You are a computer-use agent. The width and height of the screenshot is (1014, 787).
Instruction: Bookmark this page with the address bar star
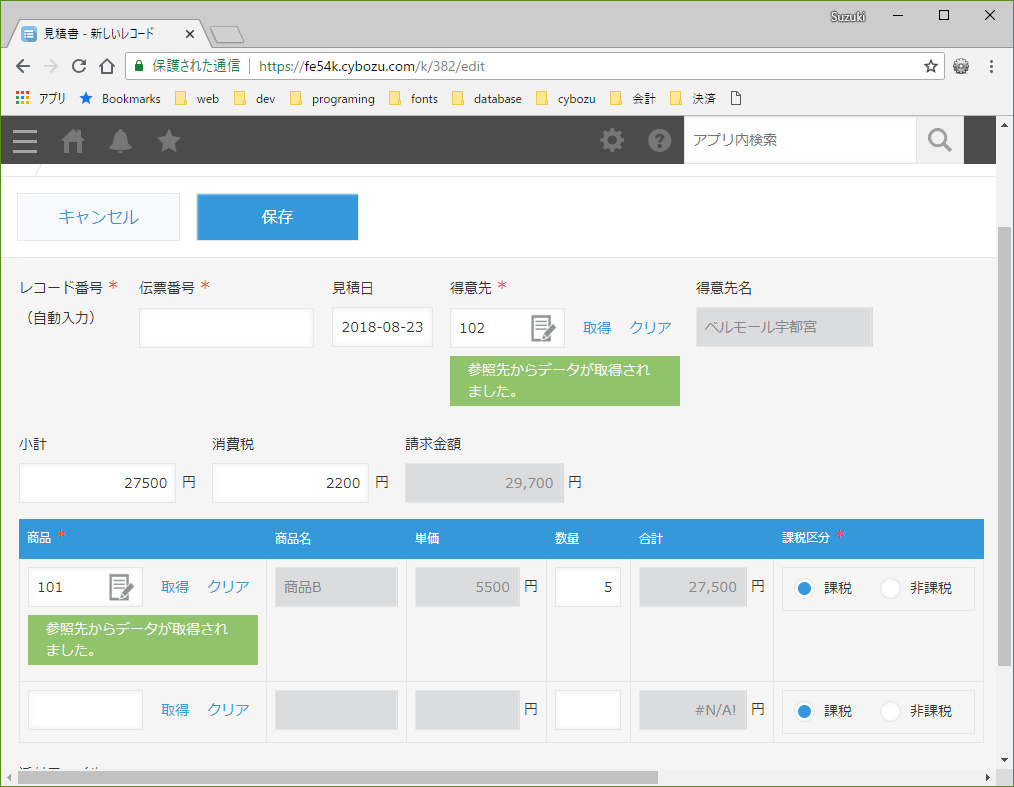tap(931, 66)
